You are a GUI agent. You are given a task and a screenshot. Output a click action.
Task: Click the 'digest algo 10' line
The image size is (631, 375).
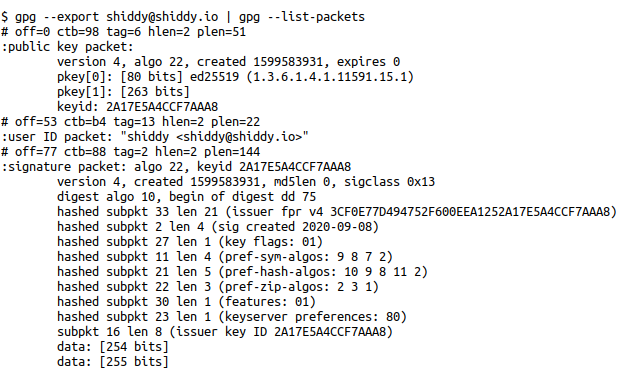[x=186, y=197]
